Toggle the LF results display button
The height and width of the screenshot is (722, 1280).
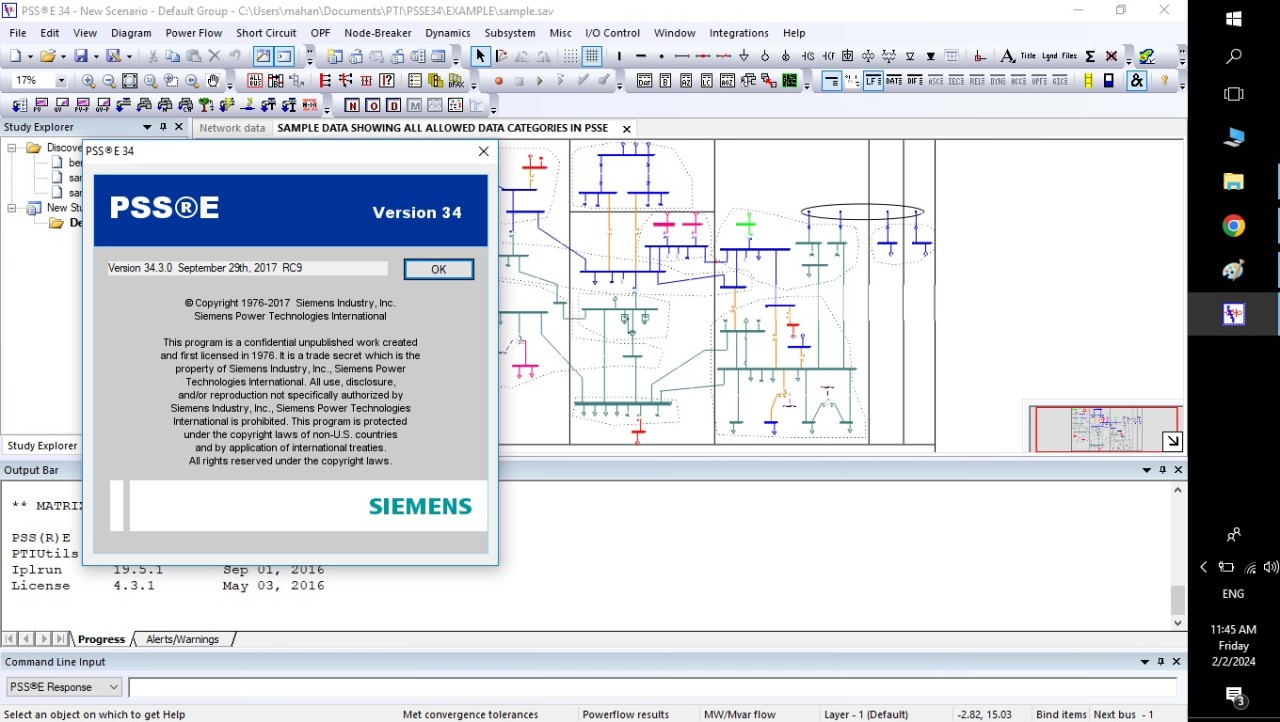click(x=873, y=81)
